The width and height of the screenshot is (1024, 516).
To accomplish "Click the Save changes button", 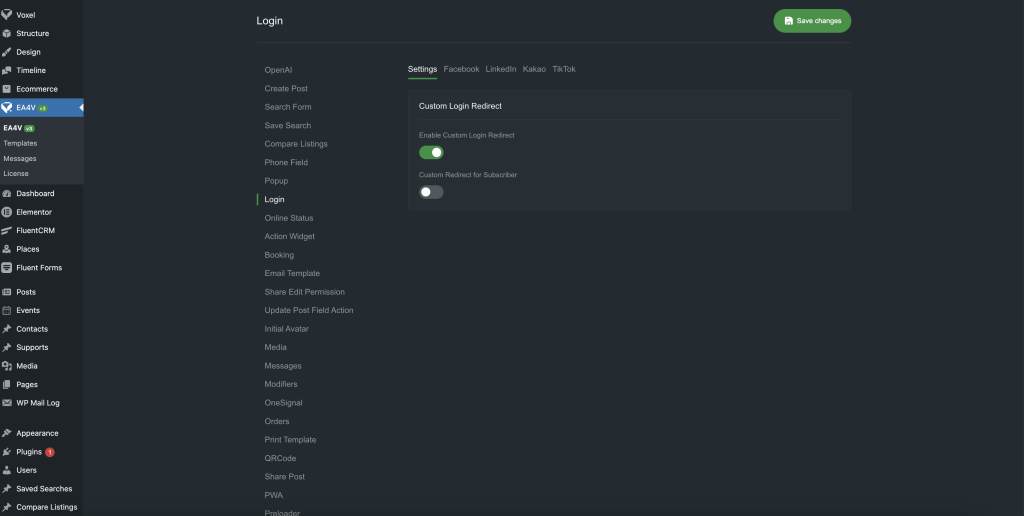I will (x=812, y=21).
